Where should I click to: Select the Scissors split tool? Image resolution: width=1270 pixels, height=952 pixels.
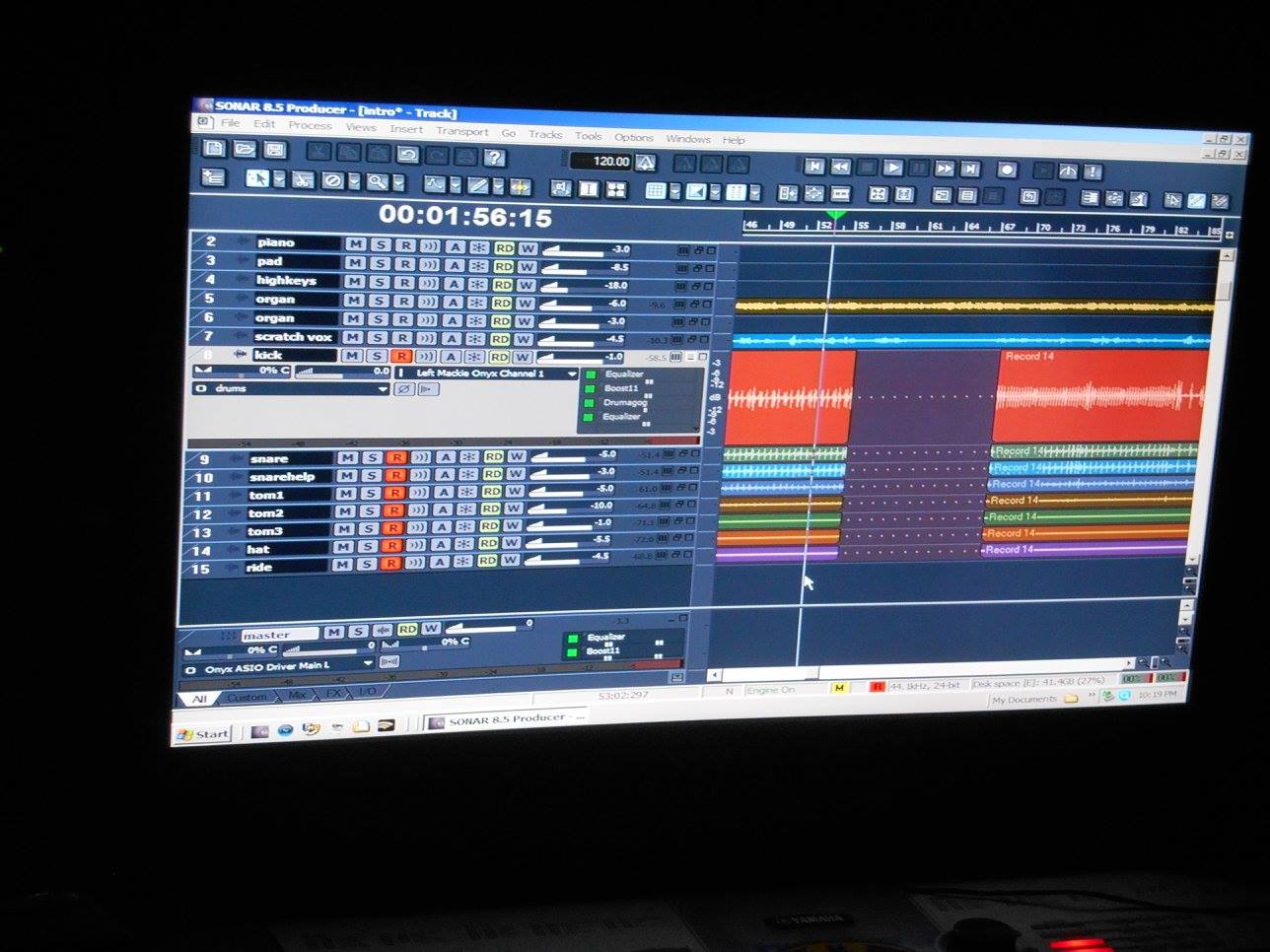[303, 179]
